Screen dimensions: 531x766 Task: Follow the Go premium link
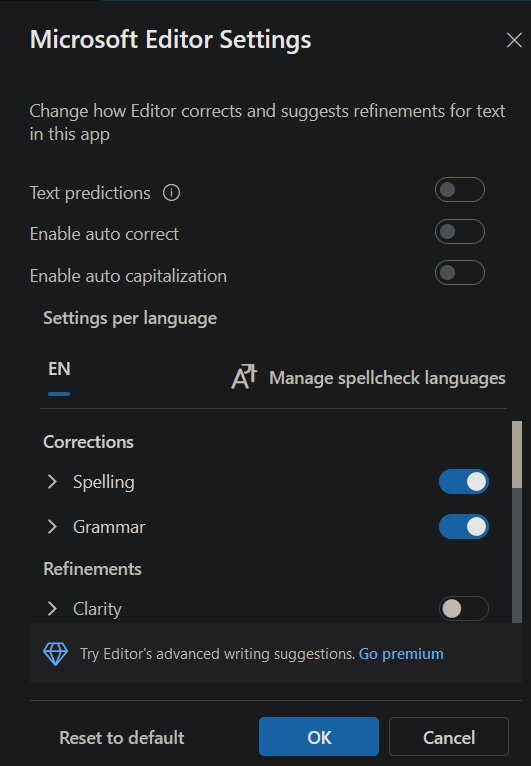coord(401,654)
